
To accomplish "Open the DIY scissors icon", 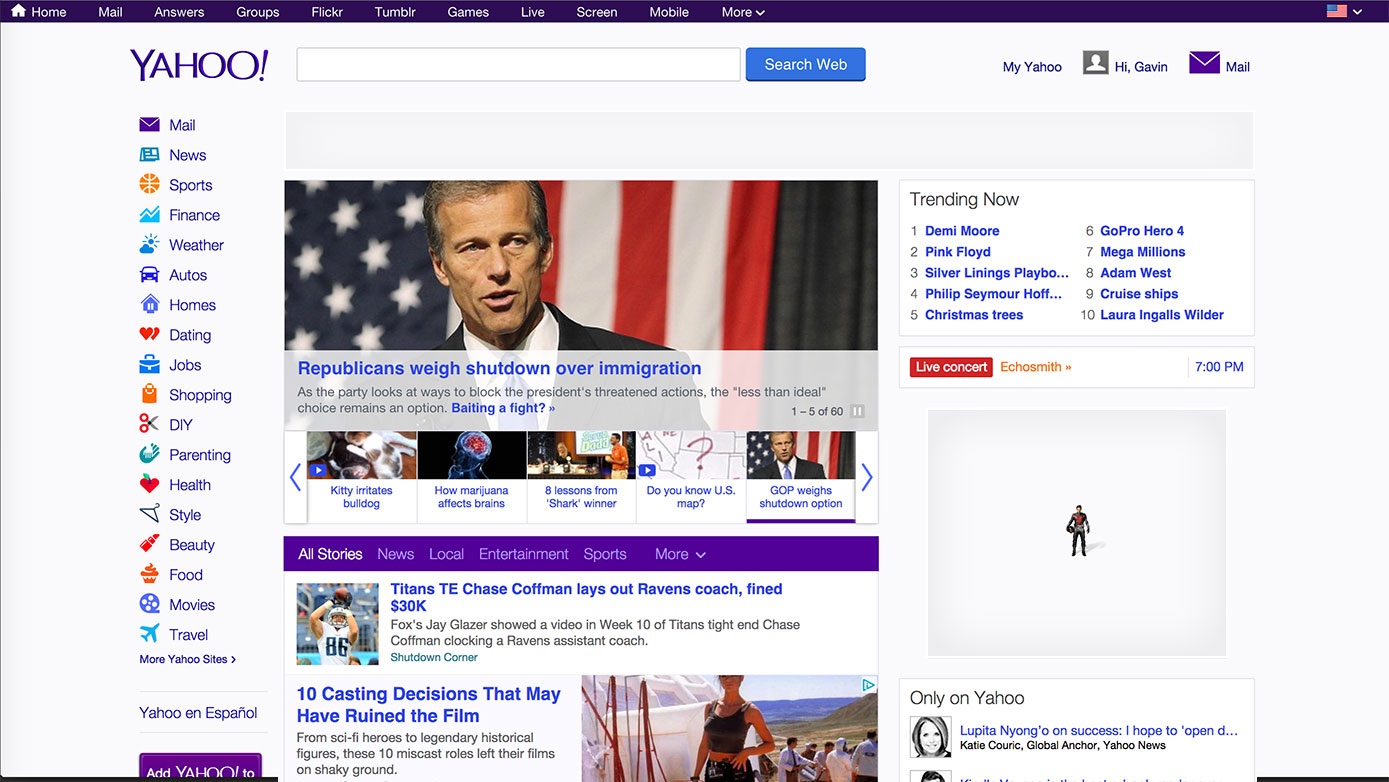I will pos(149,424).
